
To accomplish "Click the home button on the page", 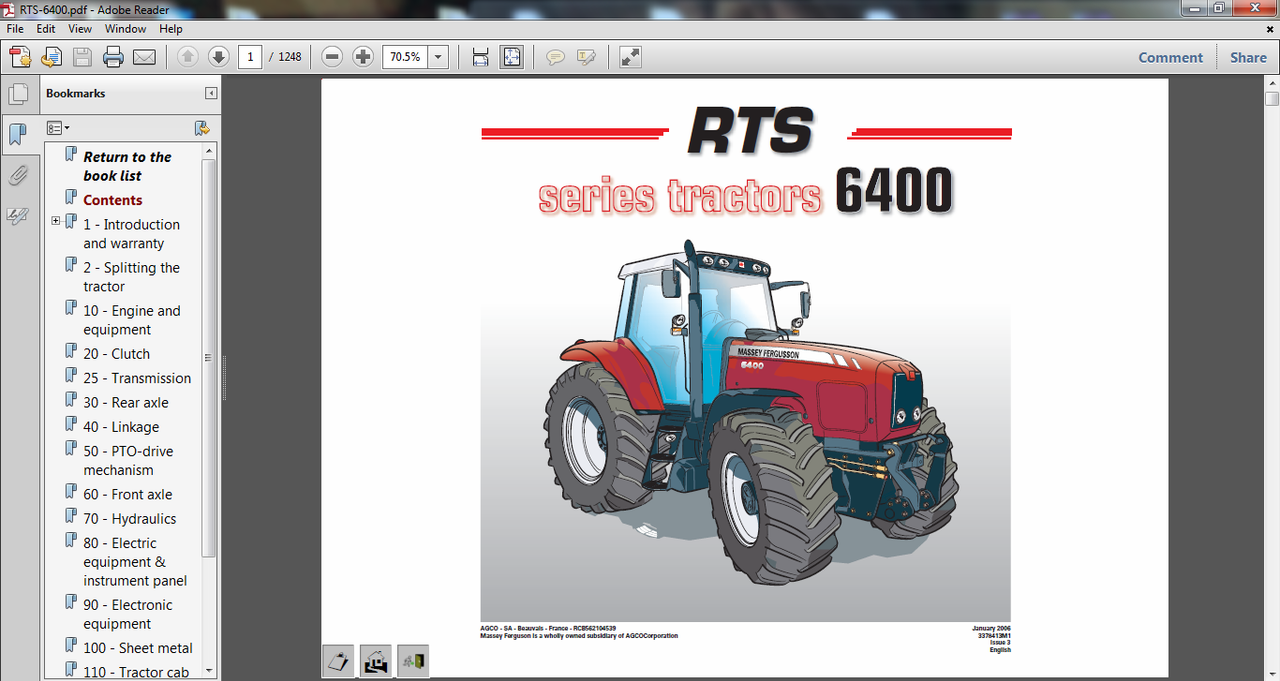I will point(376,661).
